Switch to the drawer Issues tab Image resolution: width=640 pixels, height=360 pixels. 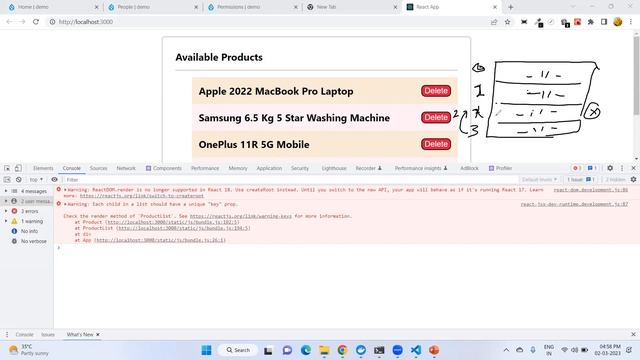pyautogui.click(x=48, y=334)
